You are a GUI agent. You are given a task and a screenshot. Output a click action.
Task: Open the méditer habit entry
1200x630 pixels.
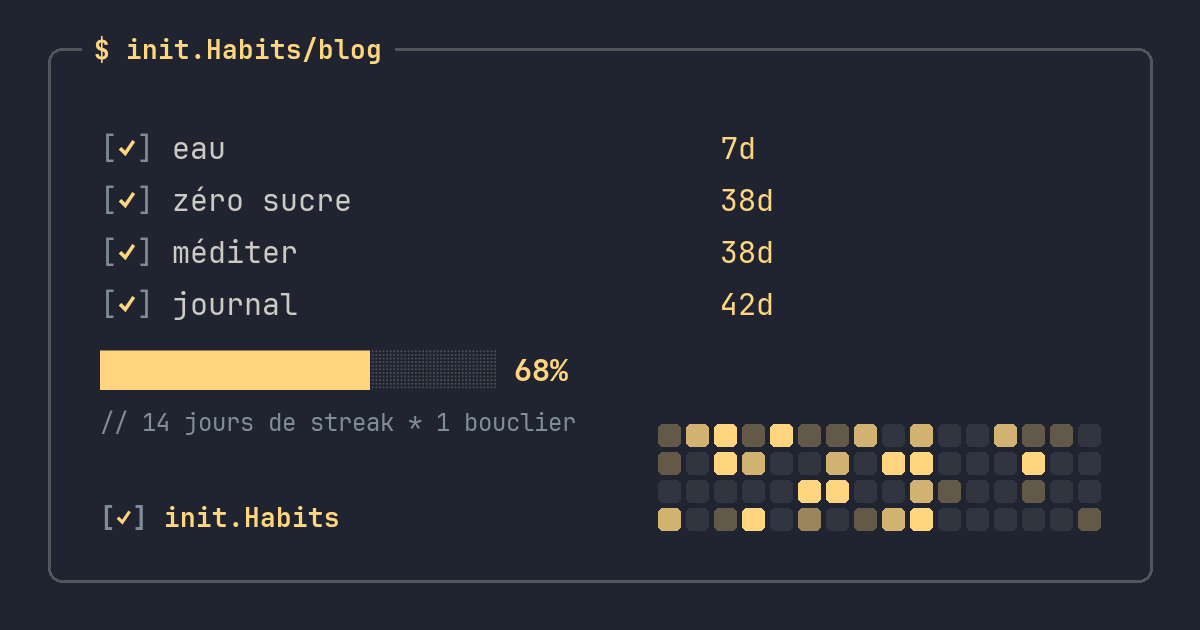point(235,253)
